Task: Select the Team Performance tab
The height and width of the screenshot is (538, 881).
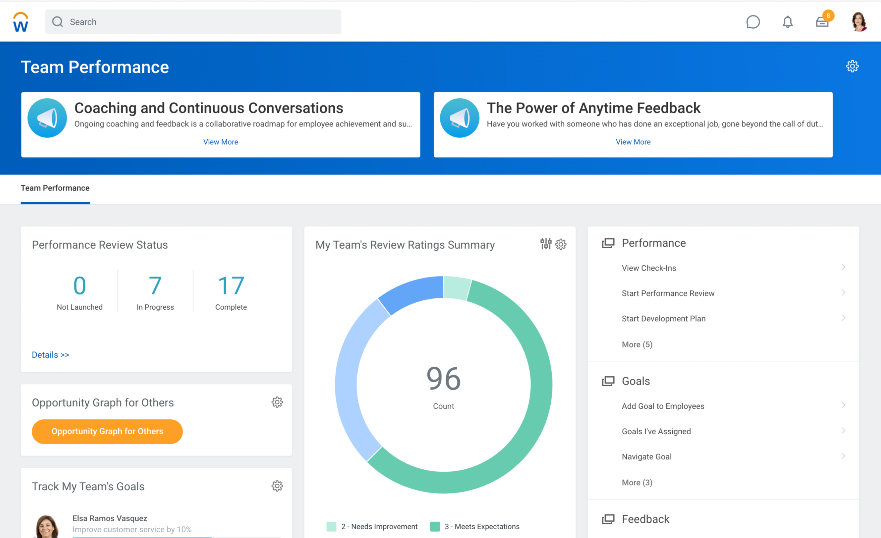Action: (x=55, y=188)
